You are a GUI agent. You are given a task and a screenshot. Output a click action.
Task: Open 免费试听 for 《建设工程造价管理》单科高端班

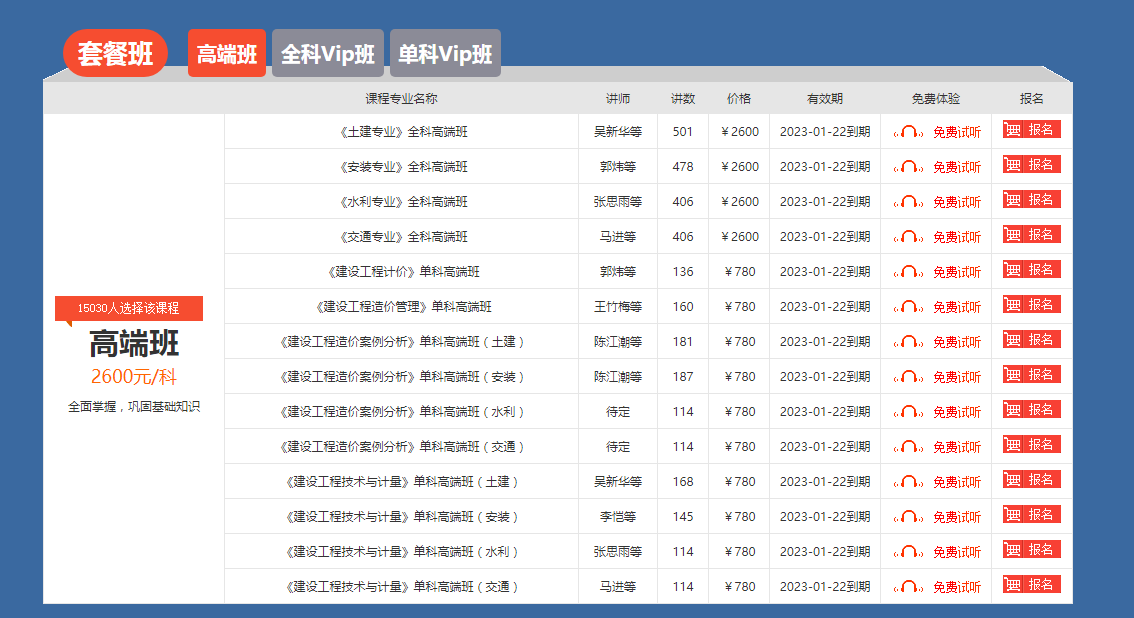[957, 308]
